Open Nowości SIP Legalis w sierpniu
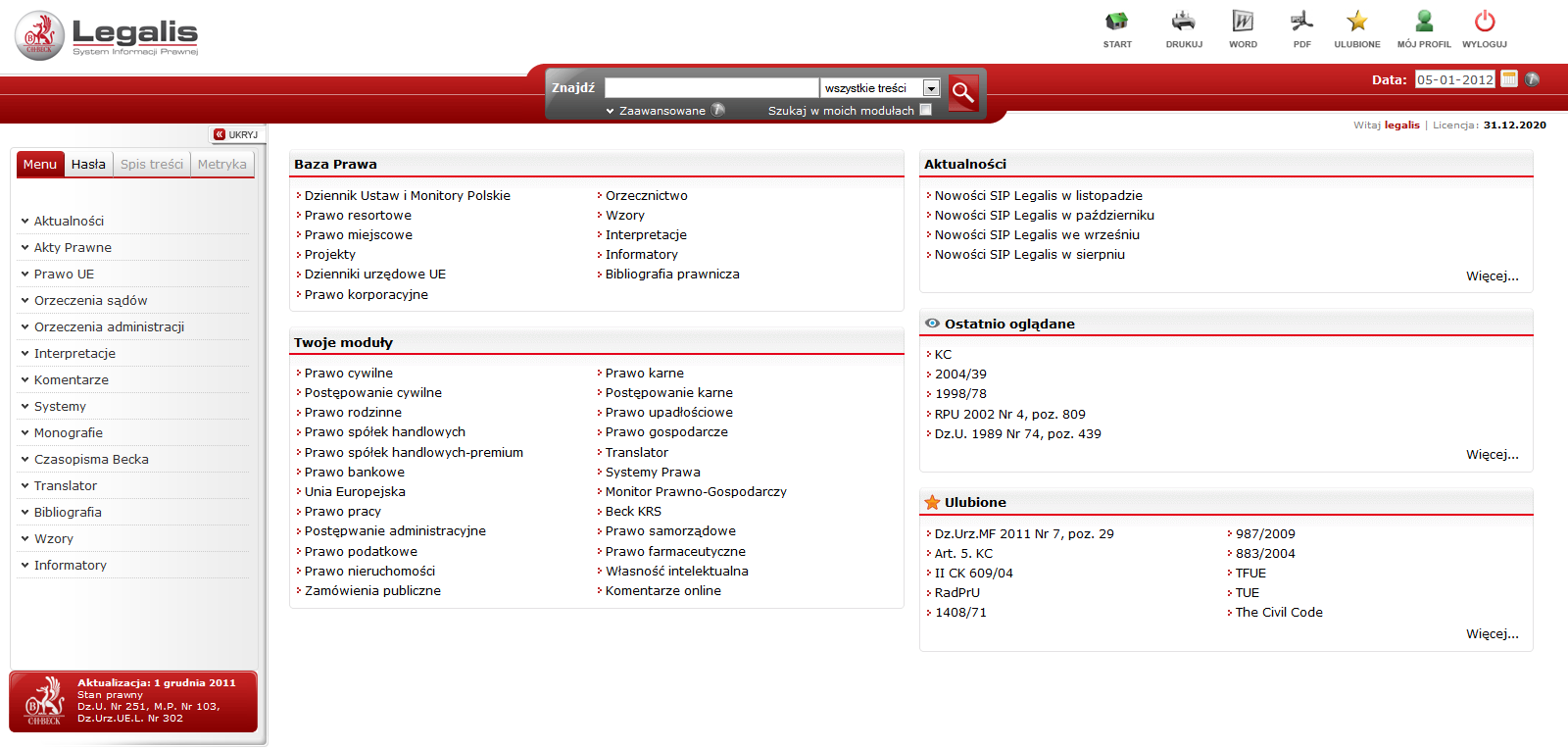 coord(1029,255)
